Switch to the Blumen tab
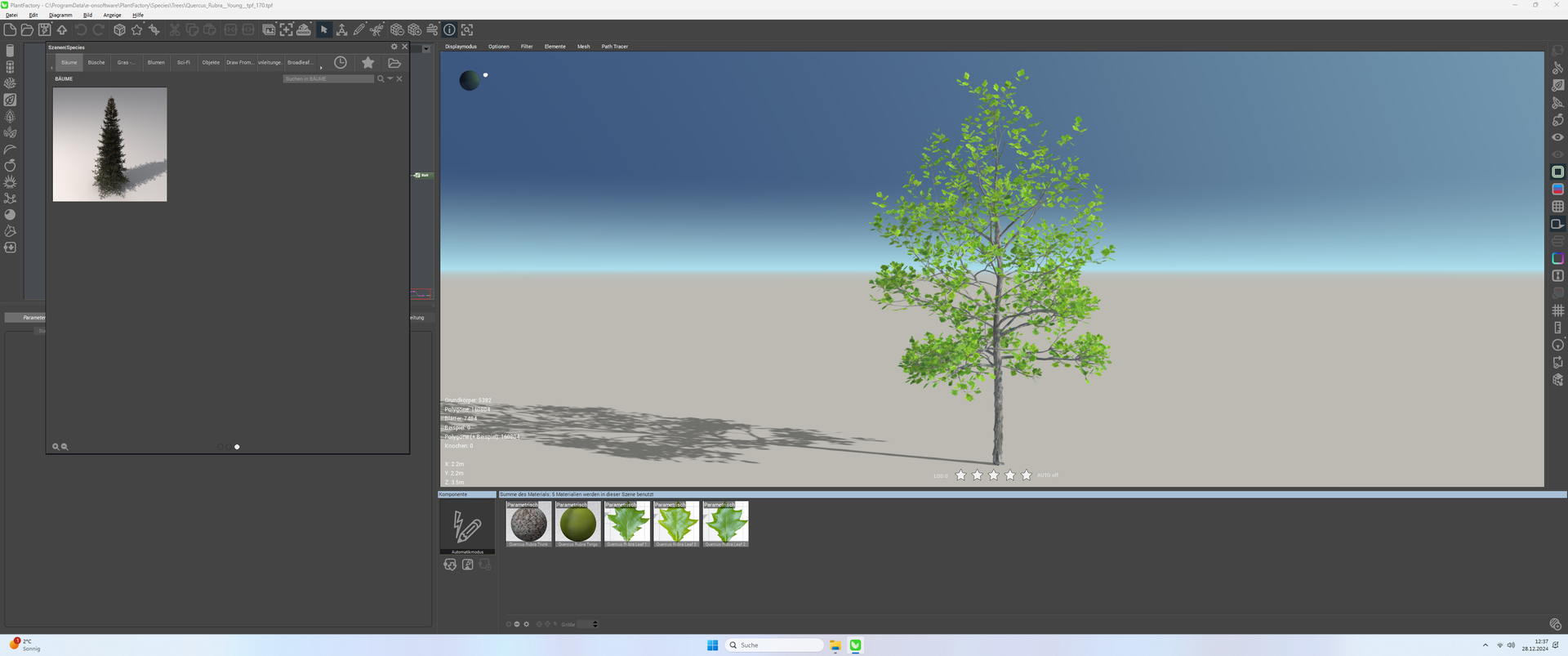The width and height of the screenshot is (1568, 656). pyautogui.click(x=156, y=63)
